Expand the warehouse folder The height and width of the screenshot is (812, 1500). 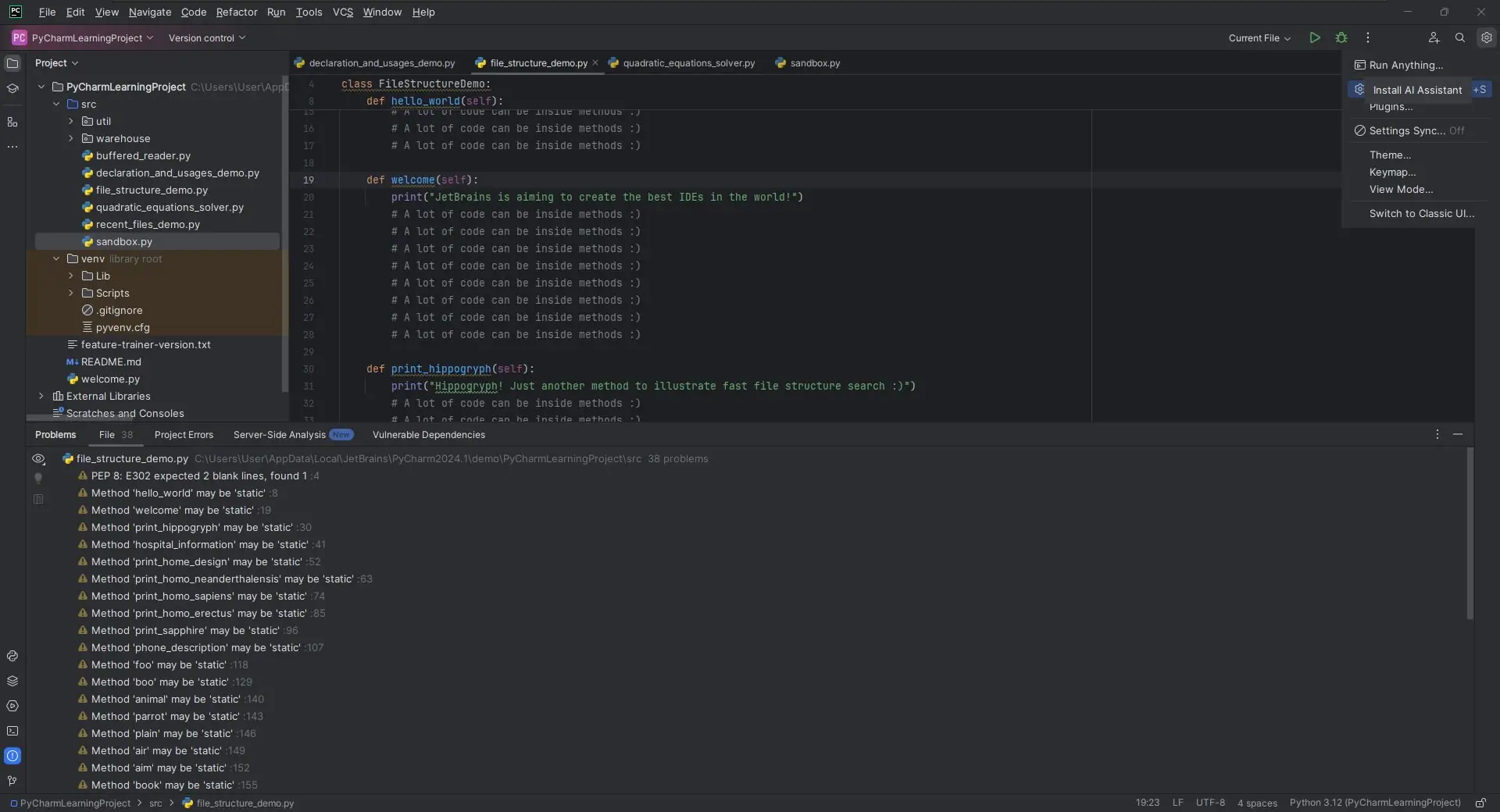[x=71, y=138]
